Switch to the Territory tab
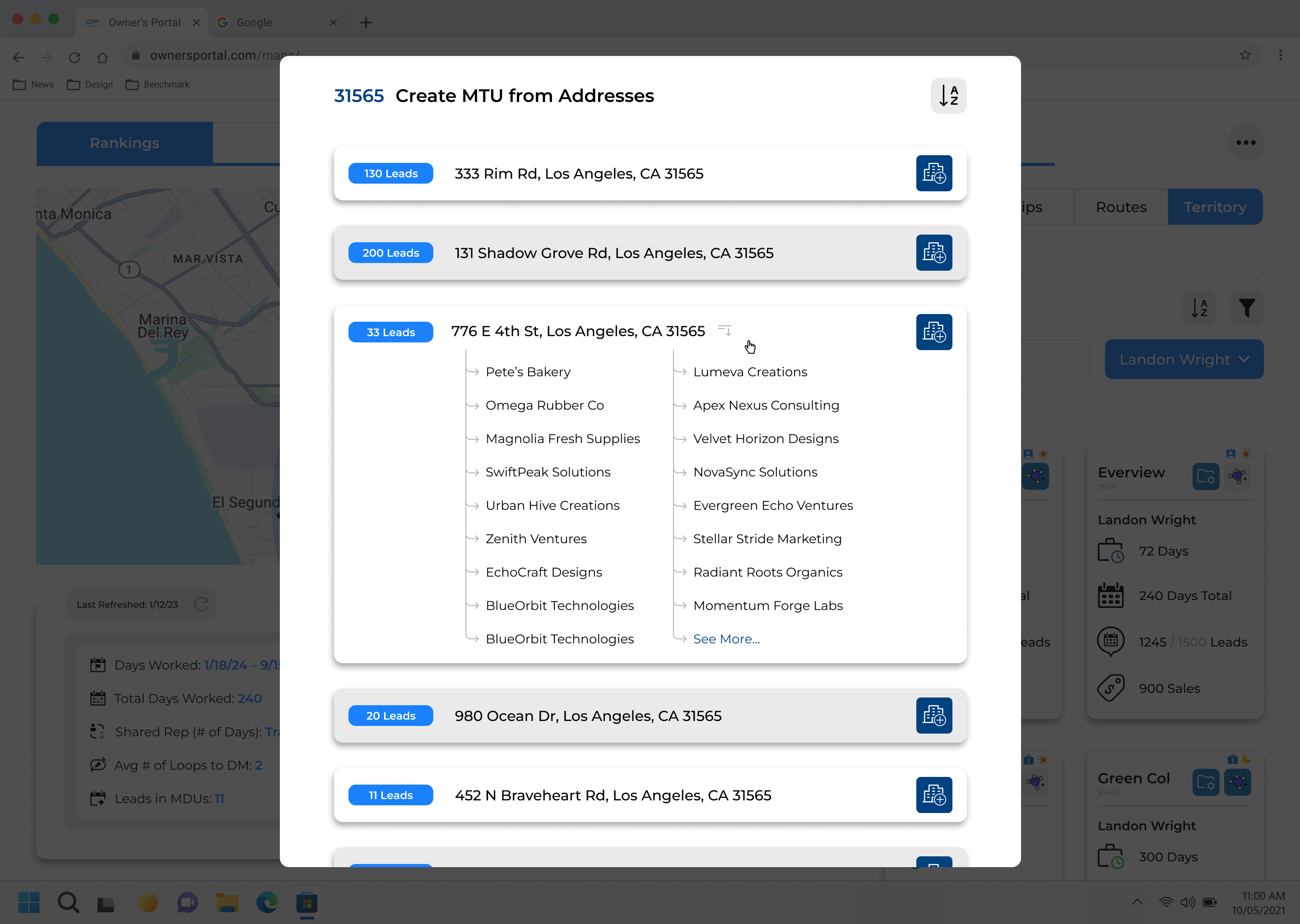 tap(1215, 207)
